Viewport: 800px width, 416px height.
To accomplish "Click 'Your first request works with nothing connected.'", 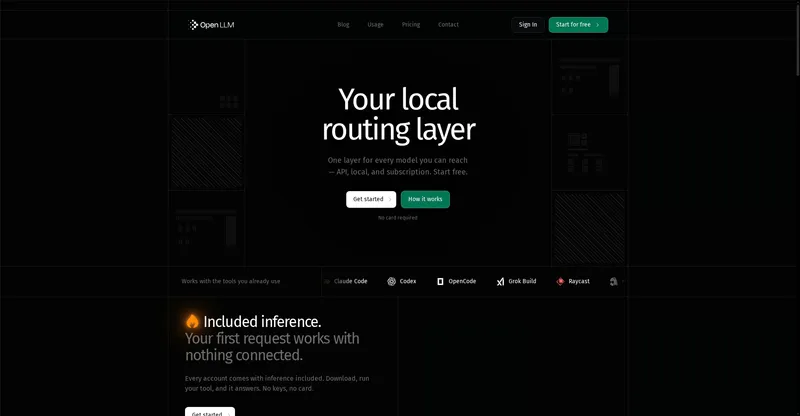I will (x=272, y=347).
